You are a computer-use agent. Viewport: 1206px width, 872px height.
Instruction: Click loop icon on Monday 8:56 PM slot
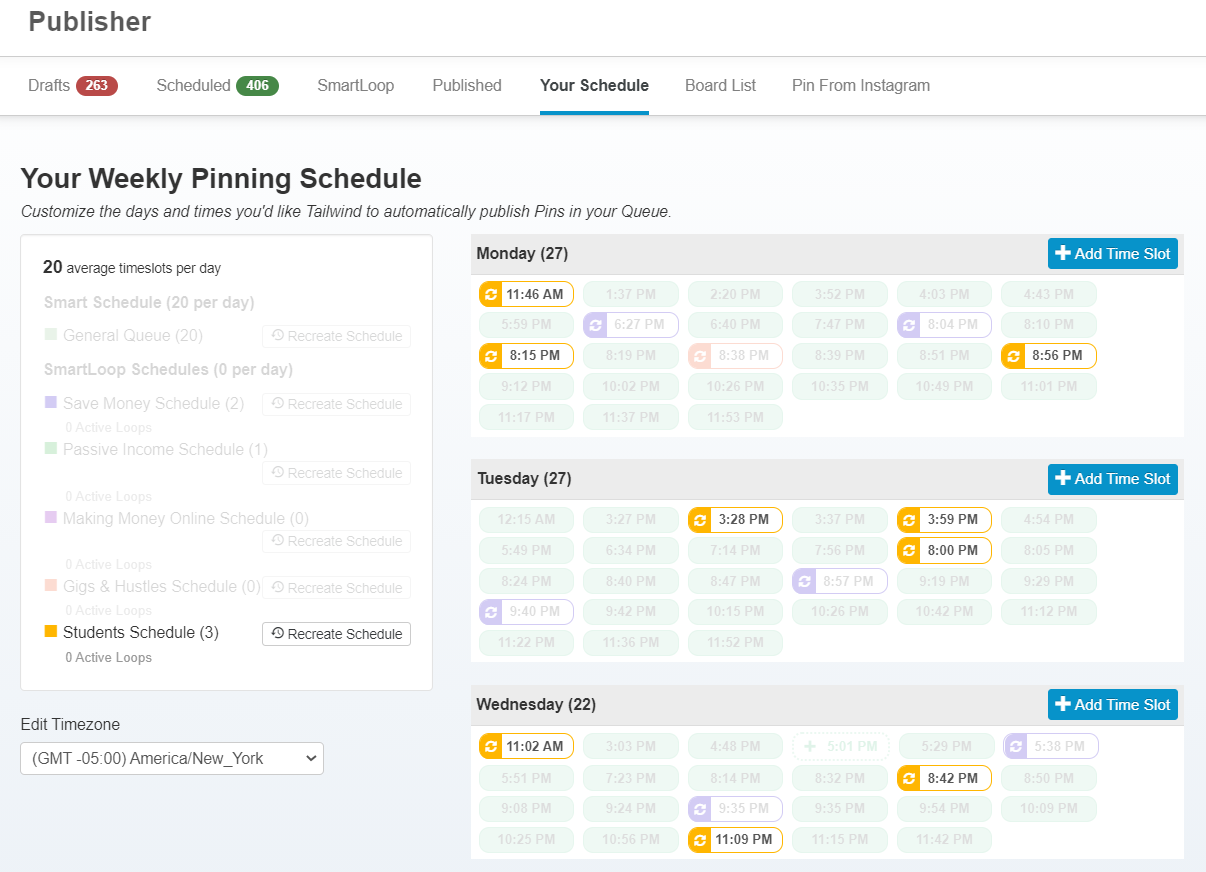[x=1013, y=356]
